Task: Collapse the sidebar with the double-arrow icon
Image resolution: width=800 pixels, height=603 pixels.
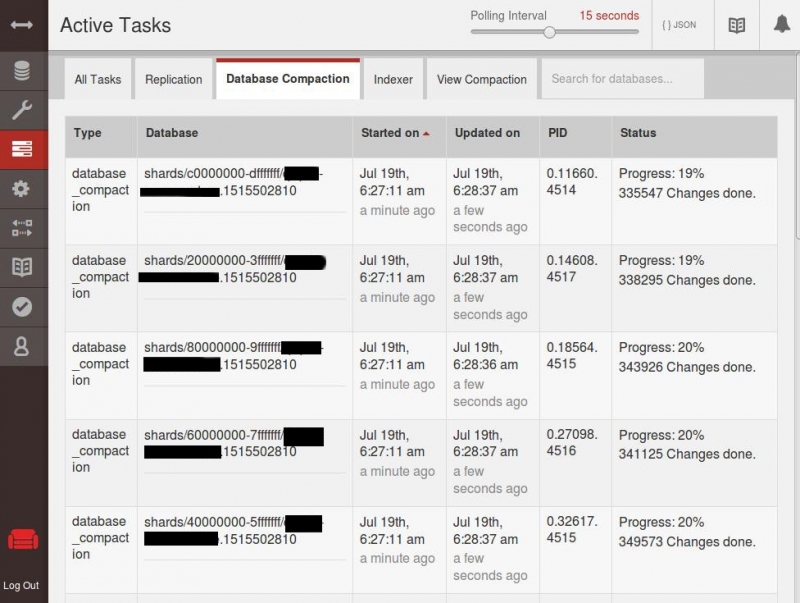Action: [x=22, y=24]
